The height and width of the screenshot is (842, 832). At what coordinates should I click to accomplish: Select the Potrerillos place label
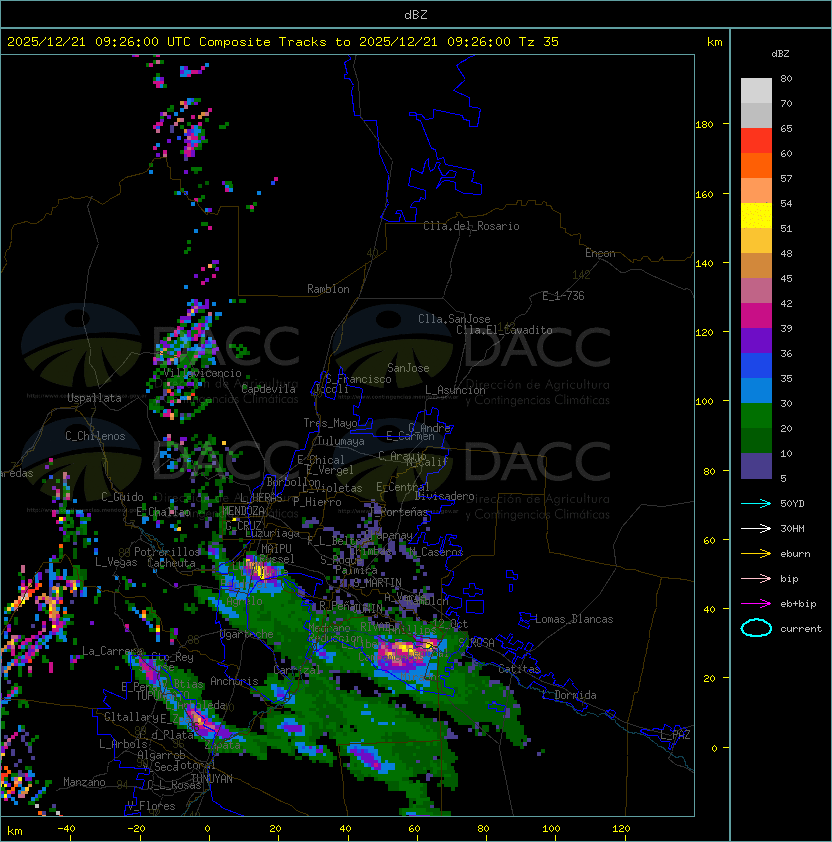tap(167, 552)
